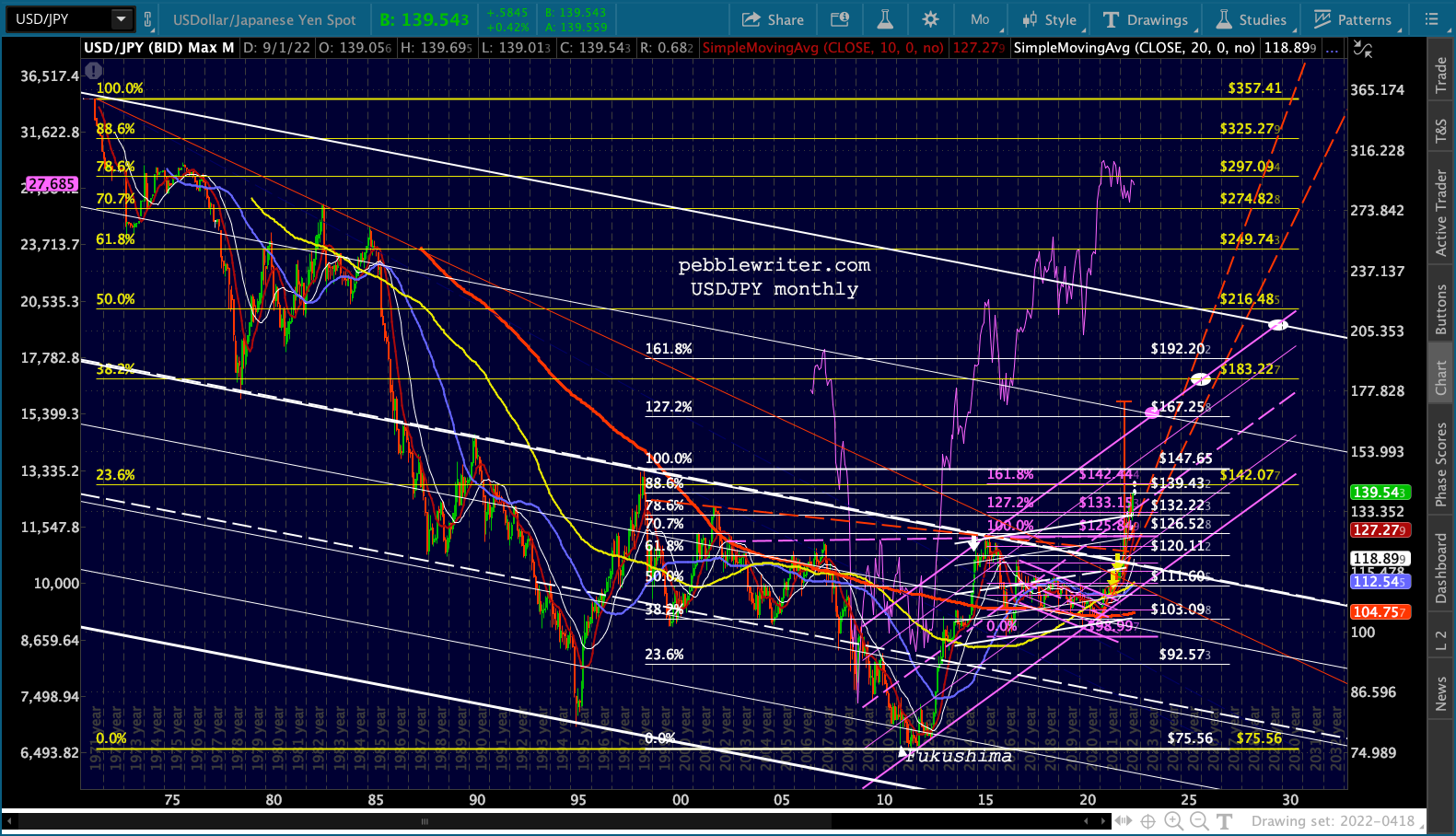Screen dimensions: 1456x836
Task: Click the orange 104.757 price bubble
Action: click(x=1379, y=612)
